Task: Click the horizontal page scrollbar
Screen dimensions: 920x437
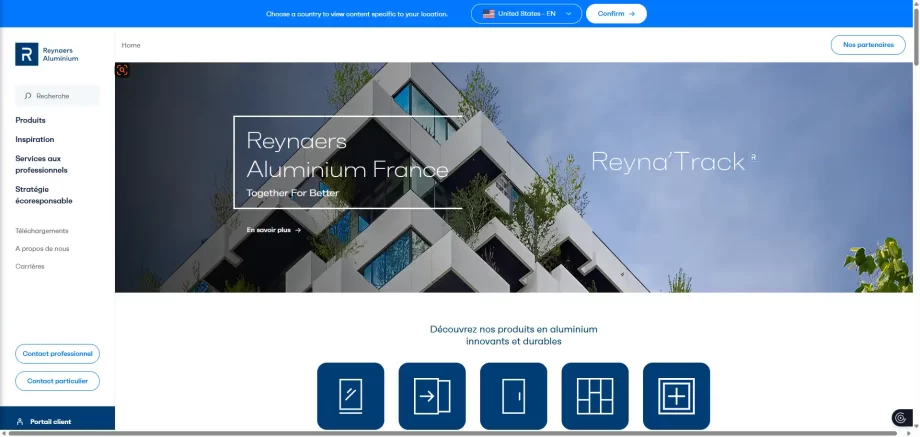Action: (x=452, y=433)
